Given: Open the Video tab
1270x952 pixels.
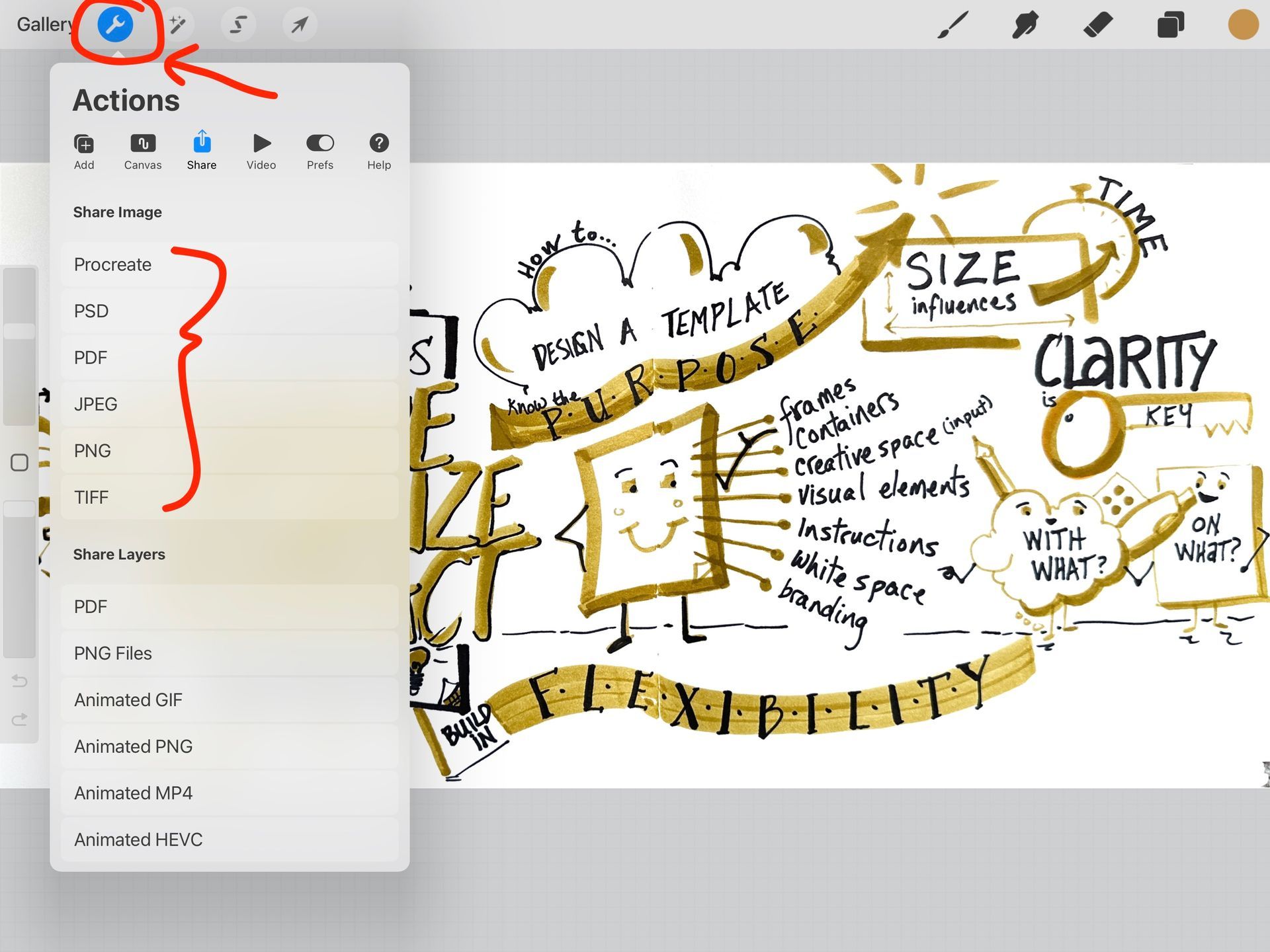Looking at the screenshot, I should pyautogui.click(x=261, y=151).
